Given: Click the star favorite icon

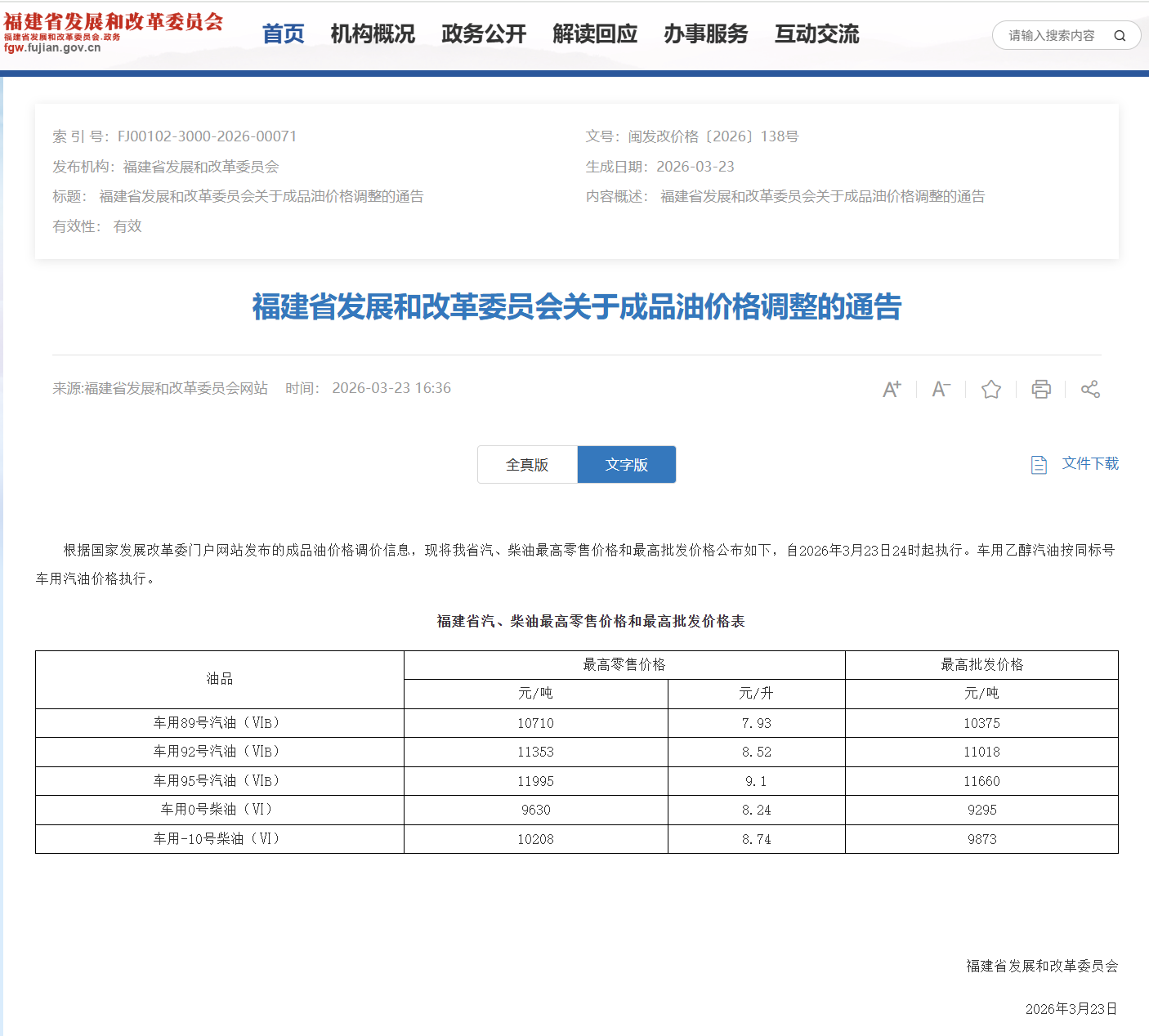Looking at the screenshot, I should (x=991, y=389).
